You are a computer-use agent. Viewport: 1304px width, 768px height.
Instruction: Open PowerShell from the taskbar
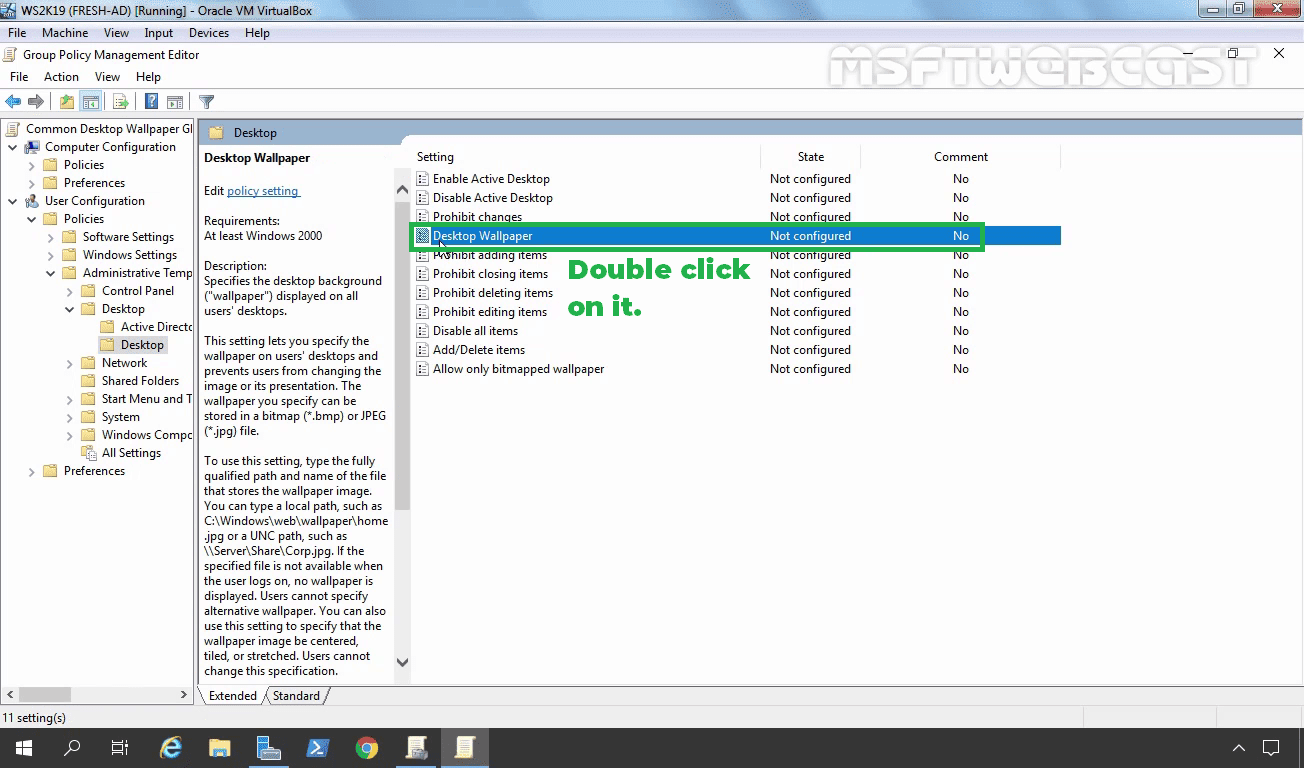click(x=318, y=747)
